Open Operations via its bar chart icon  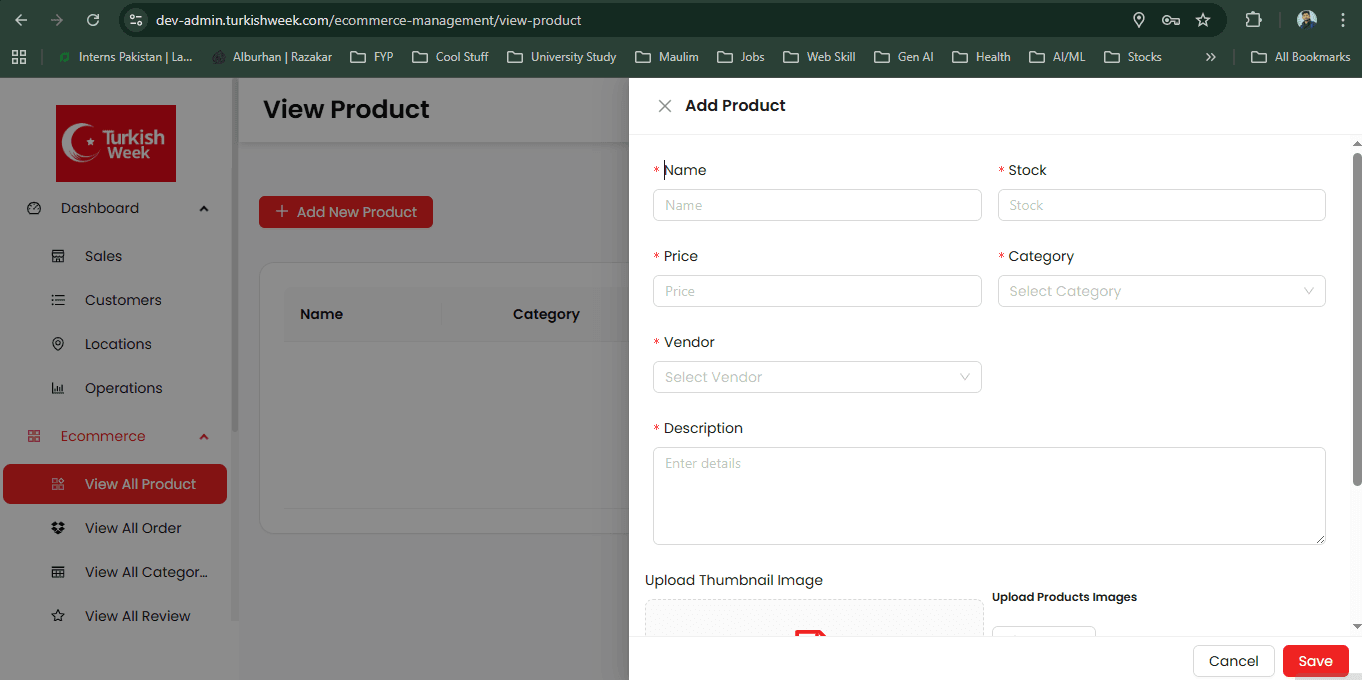(58, 388)
